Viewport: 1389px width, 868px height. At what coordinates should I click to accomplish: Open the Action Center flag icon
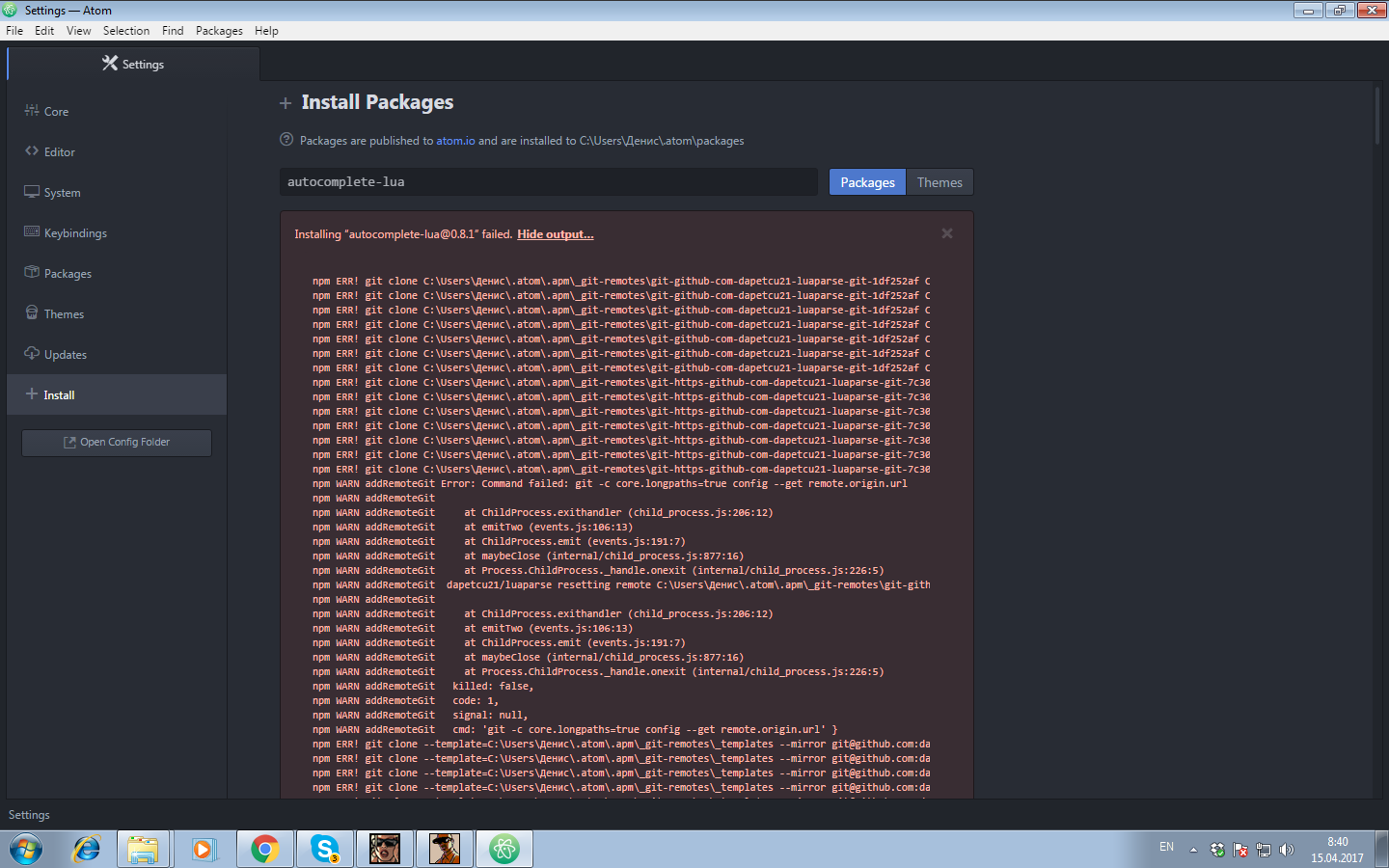pos(1240,850)
